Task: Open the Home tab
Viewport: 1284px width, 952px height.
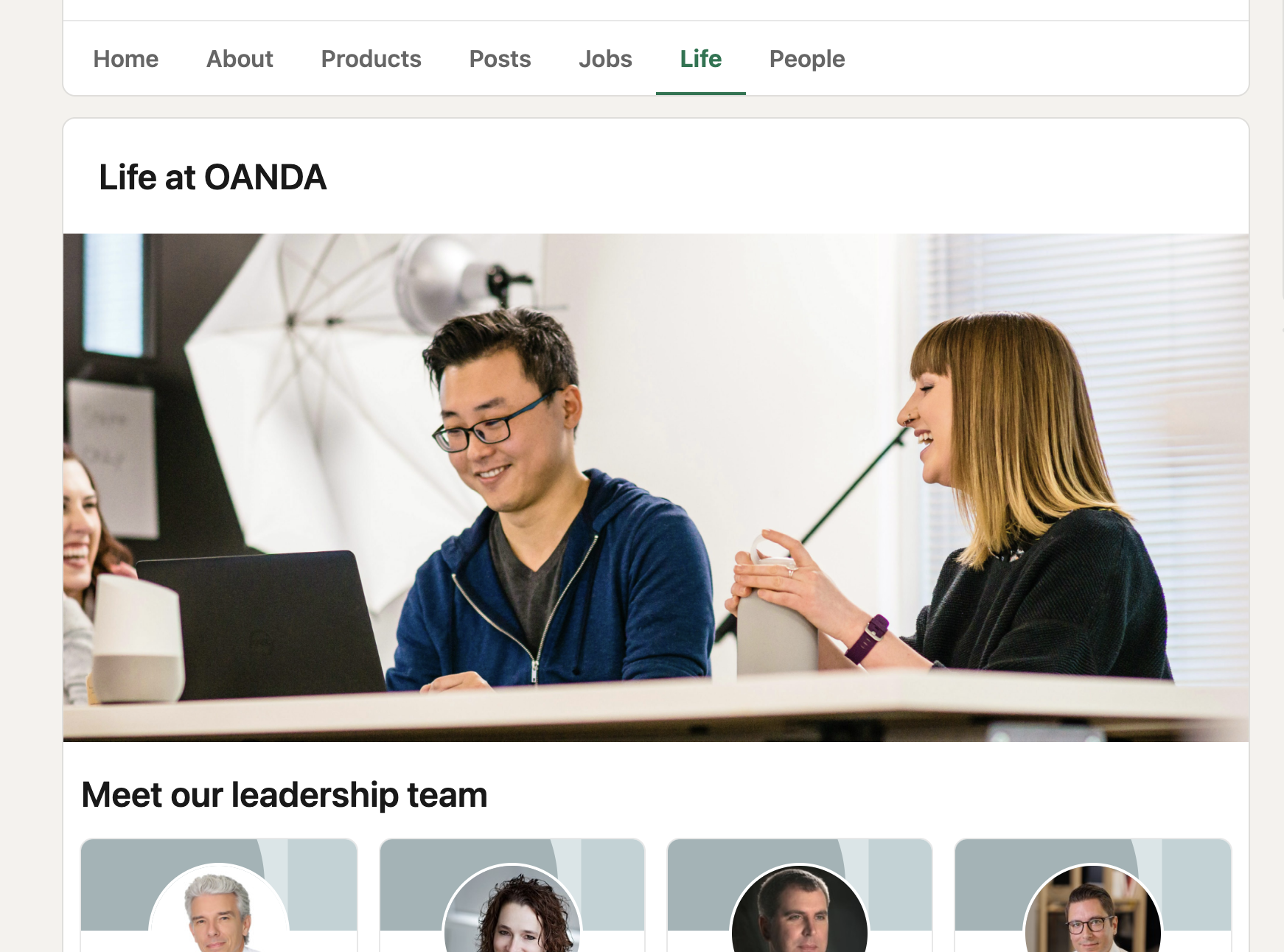Action: click(x=125, y=59)
